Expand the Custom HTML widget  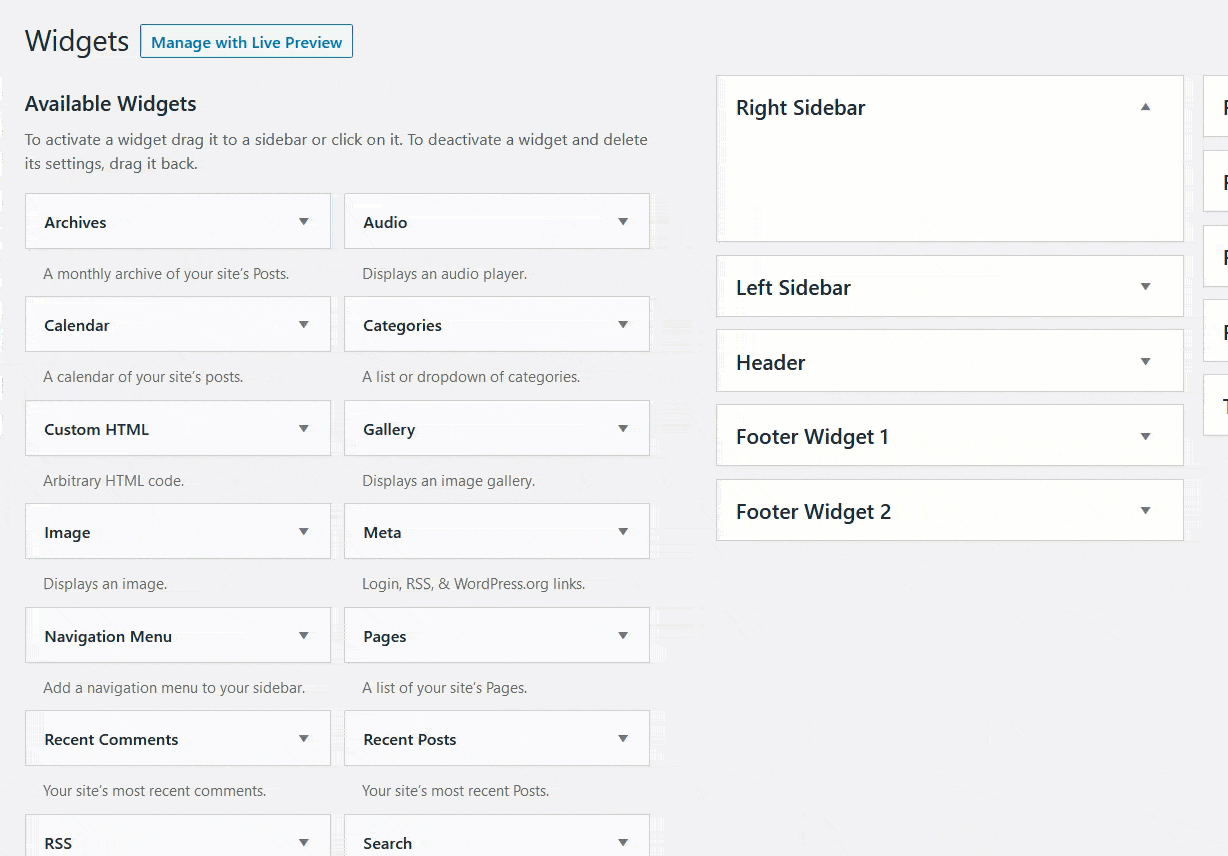click(304, 428)
